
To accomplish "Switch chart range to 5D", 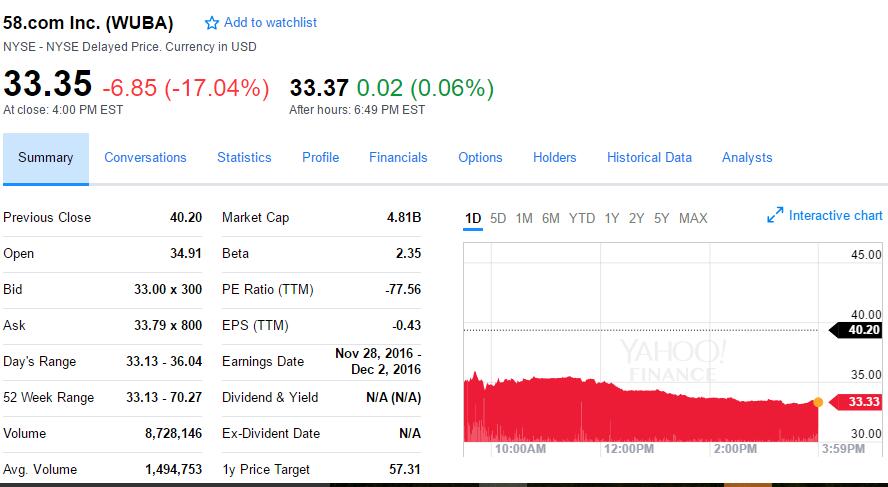I will point(498,218).
